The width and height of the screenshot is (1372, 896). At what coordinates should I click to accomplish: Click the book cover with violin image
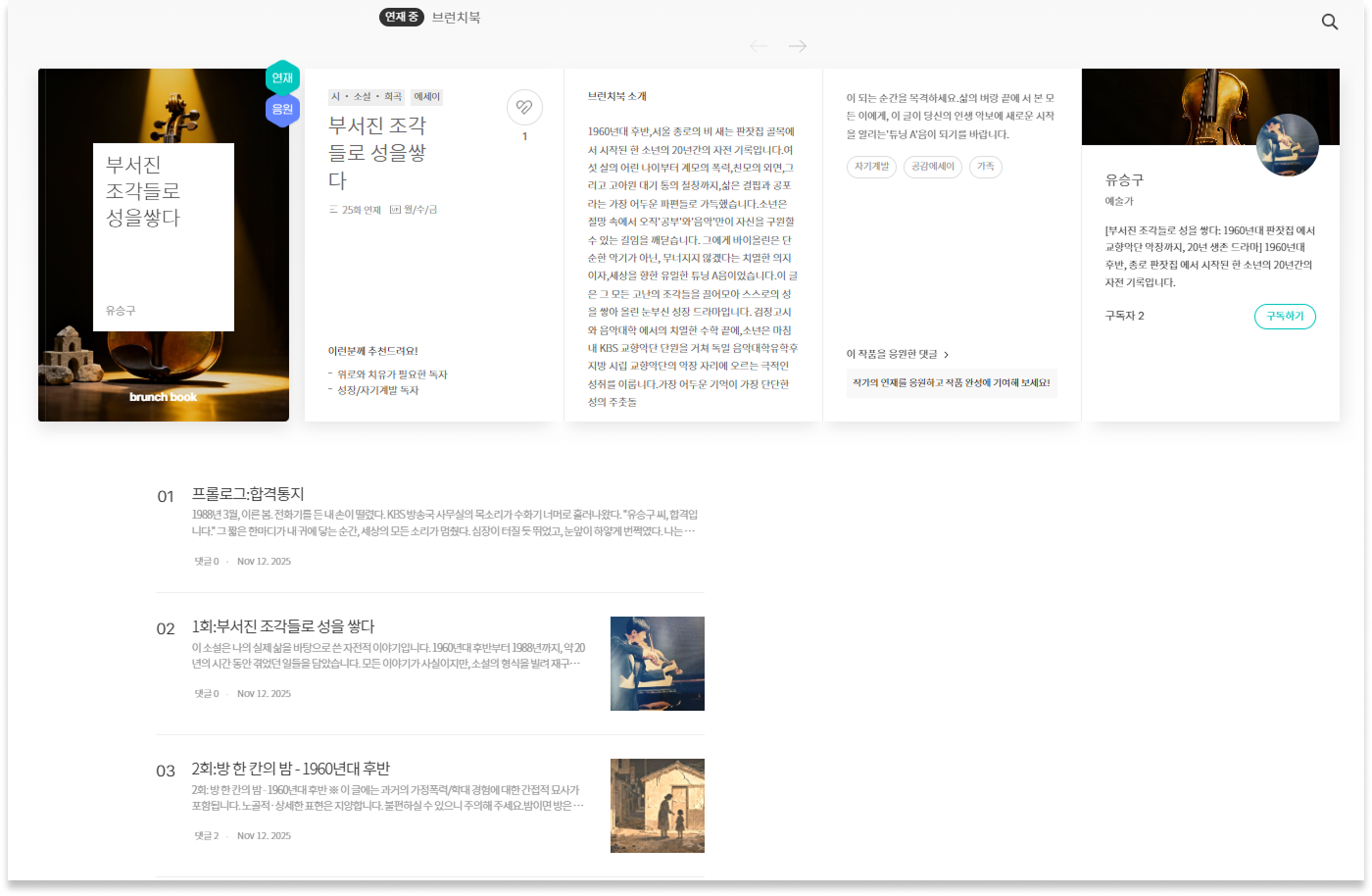(x=164, y=245)
